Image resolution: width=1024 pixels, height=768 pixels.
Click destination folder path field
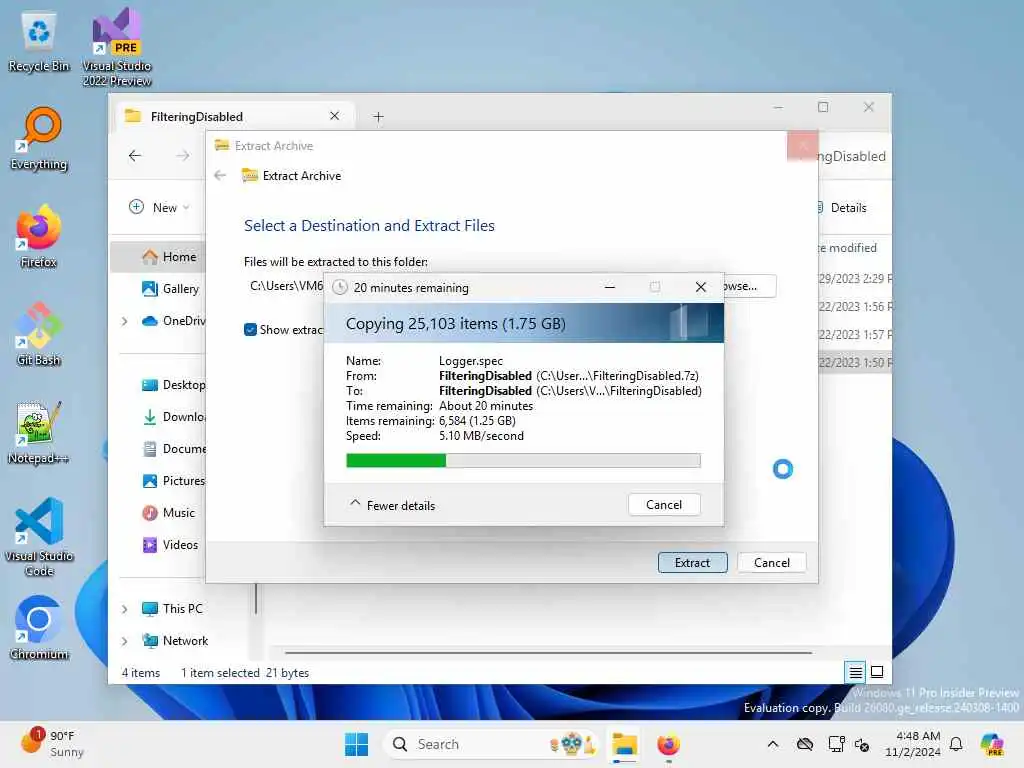[x=285, y=285]
